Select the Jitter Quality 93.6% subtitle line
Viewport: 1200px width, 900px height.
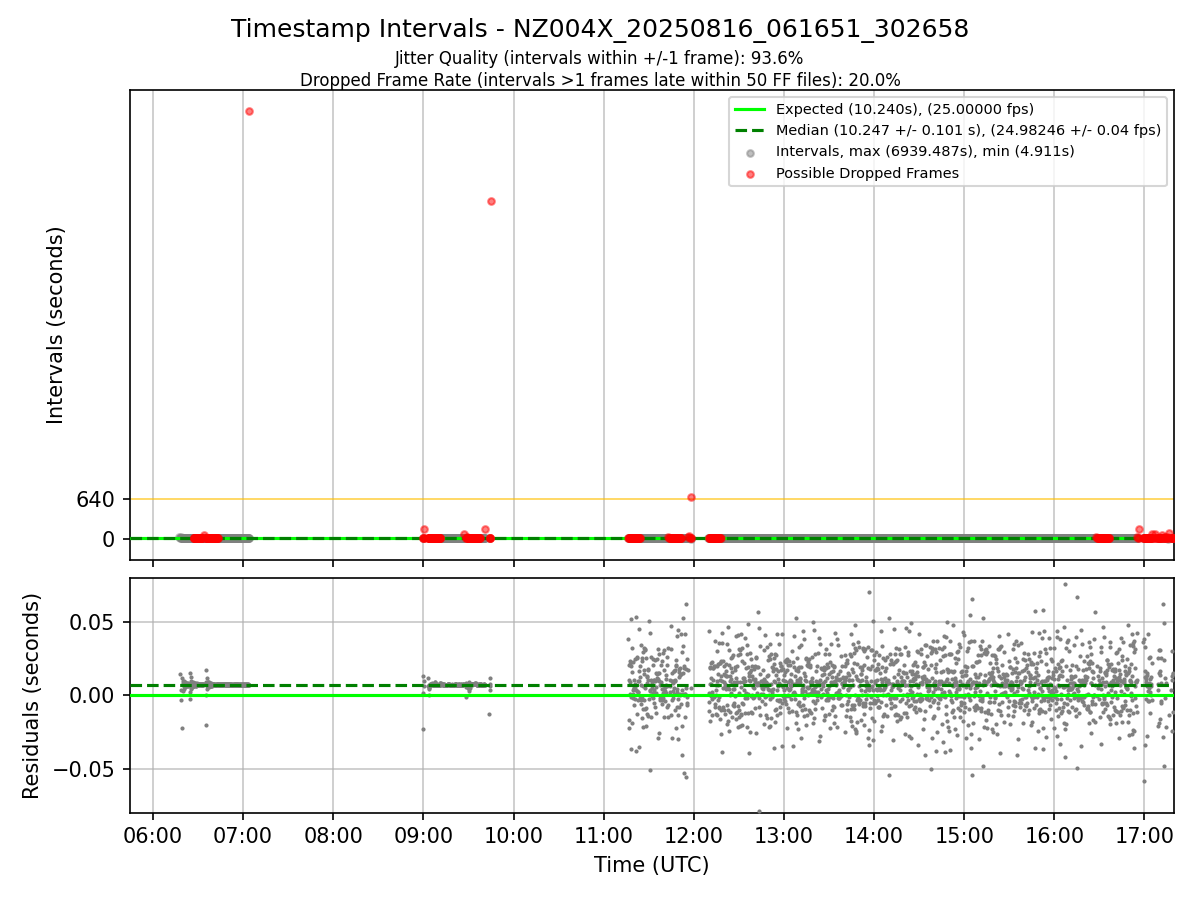pos(599,58)
